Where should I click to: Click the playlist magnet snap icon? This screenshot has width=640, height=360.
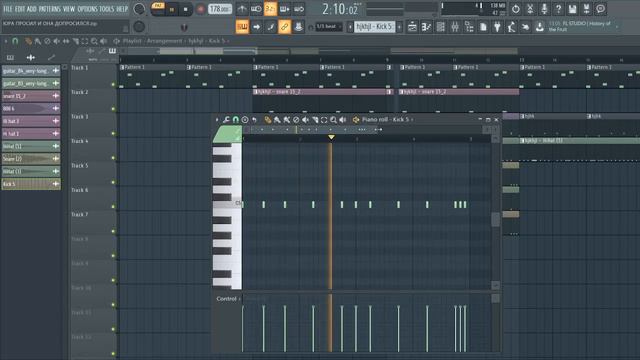pyautogui.click(x=15, y=41)
